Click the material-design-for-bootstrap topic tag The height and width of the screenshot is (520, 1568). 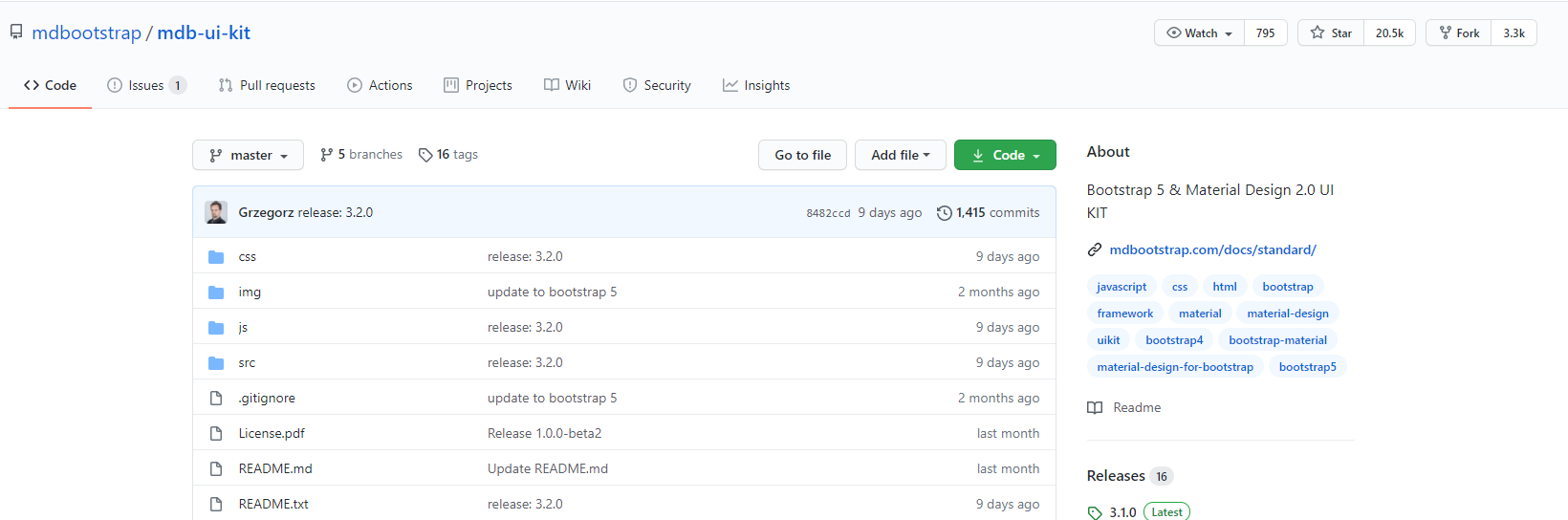click(x=1175, y=367)
